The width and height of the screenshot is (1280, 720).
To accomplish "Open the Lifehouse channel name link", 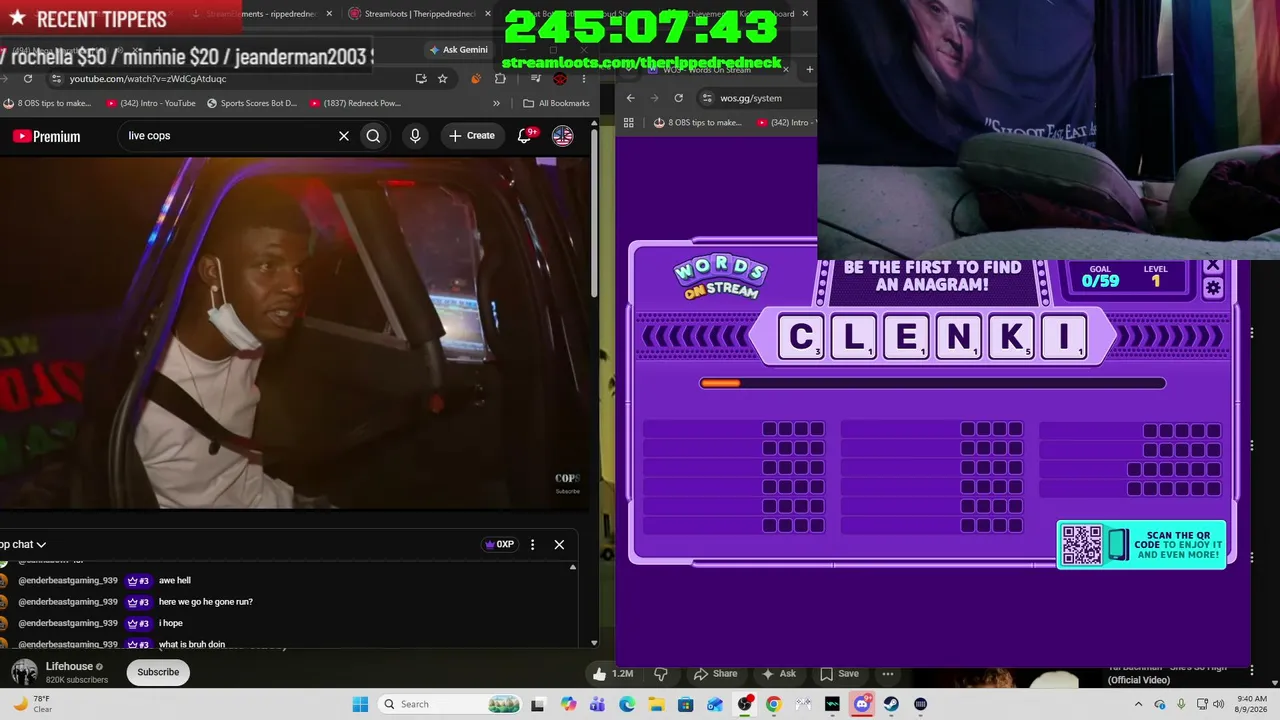I will point(69,667).
